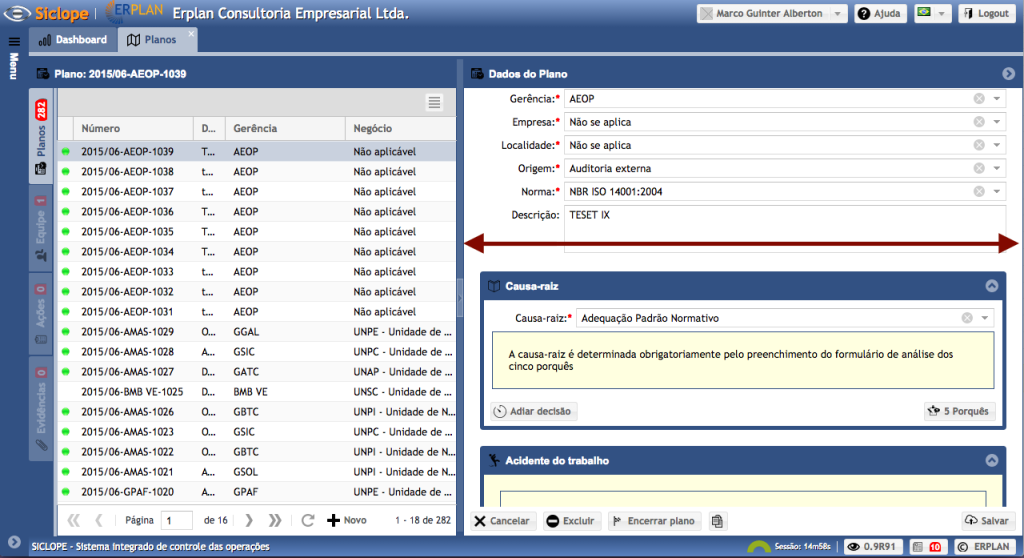Click the Cancelar button
Viewport: 1024px width, 558px height.
click(x=502, y=521)
